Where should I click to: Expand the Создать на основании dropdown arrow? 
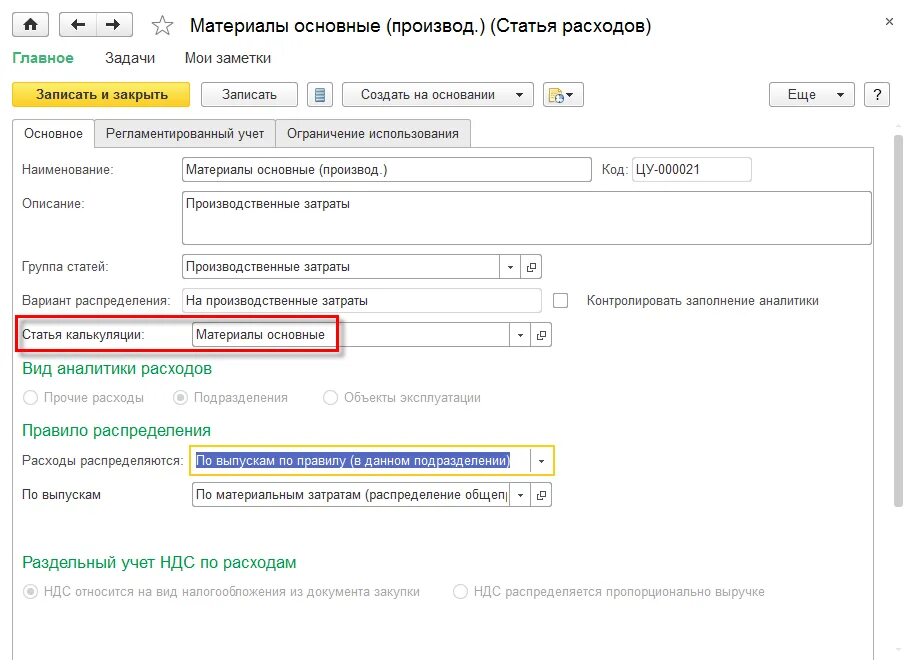519,94
